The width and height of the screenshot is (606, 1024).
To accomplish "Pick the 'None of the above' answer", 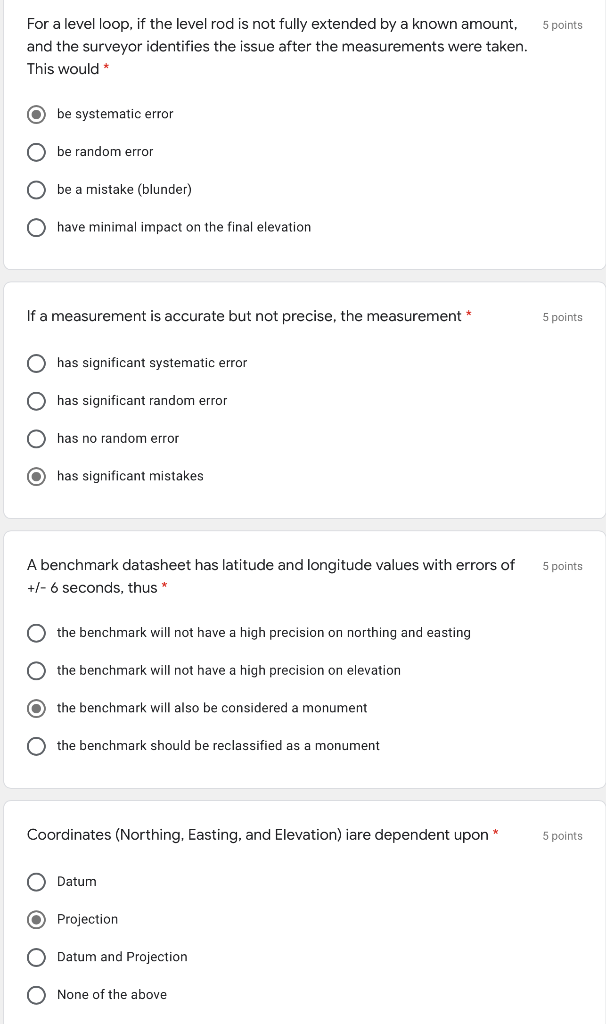I will [36, 995].
